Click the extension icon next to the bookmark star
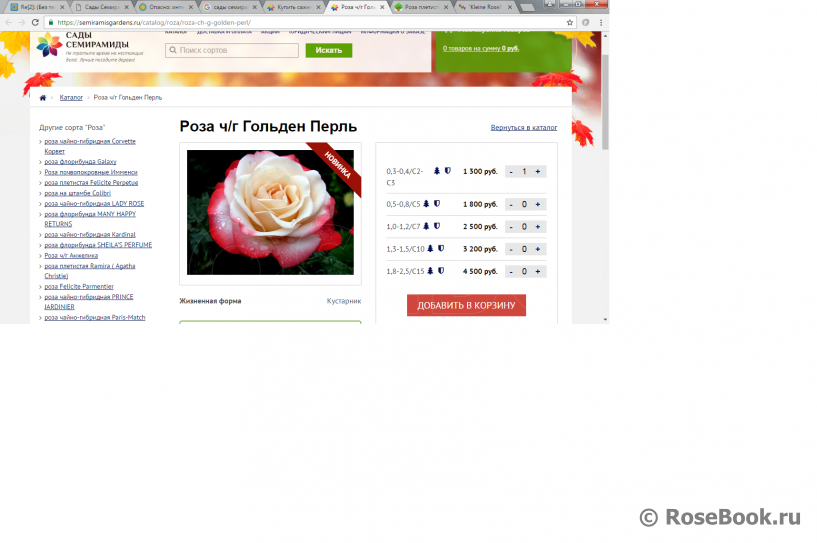817x543 pixels. pos(586,22)
